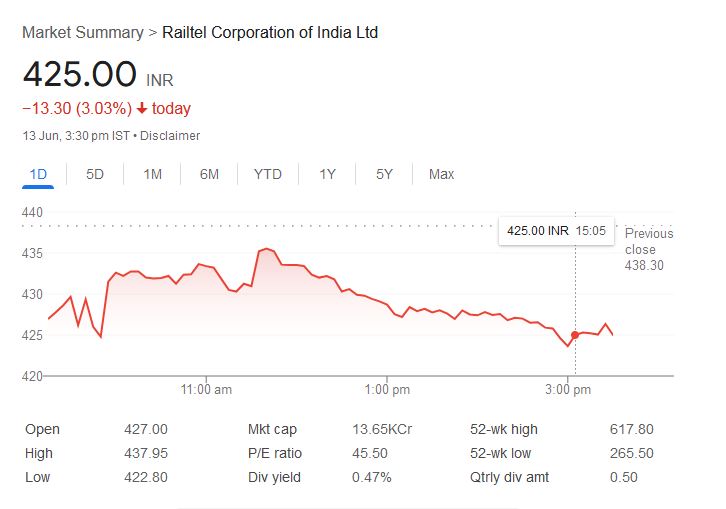Click the 3:00 pm axis label
The height and width of the screenshot is (509, 726).
tap(568, 389)
